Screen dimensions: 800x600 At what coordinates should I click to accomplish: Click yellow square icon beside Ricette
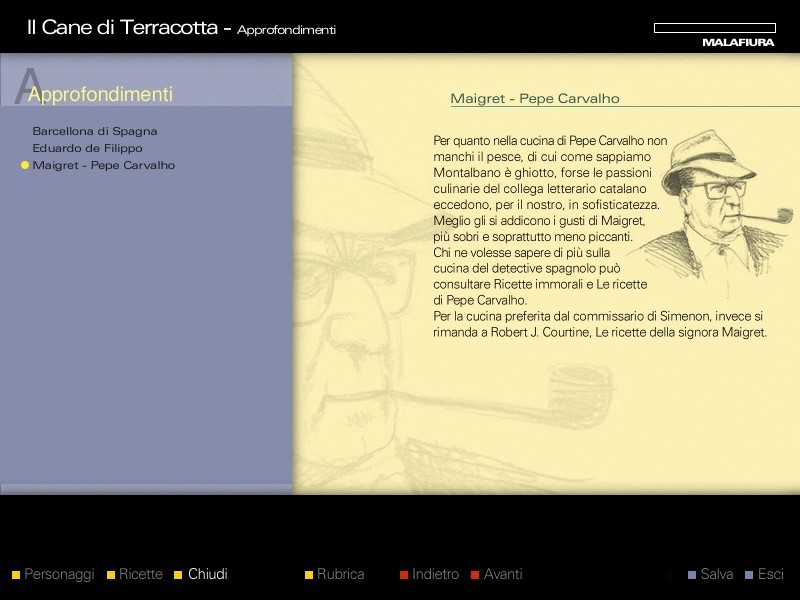point(111,575)
